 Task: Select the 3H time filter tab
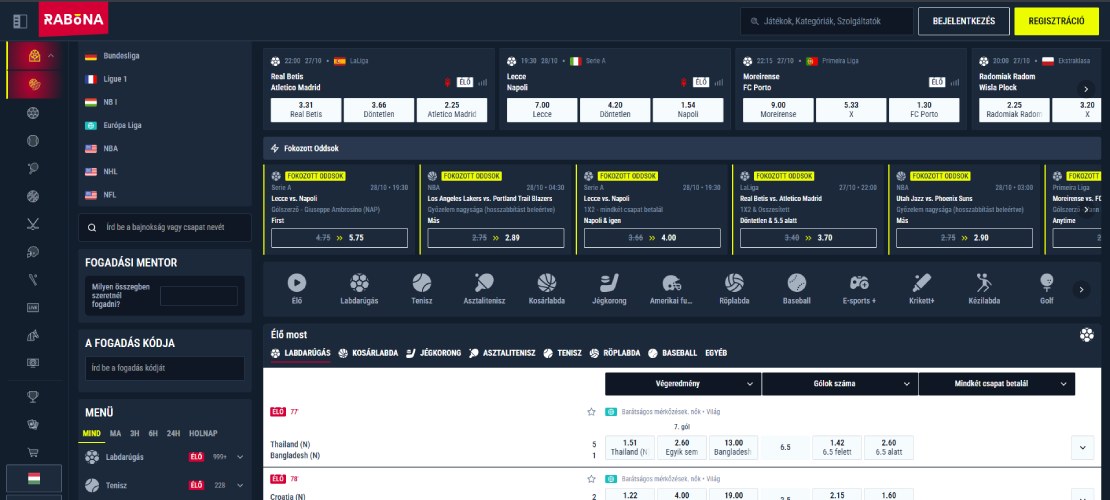pyautogui.click(x=135, y=433)
